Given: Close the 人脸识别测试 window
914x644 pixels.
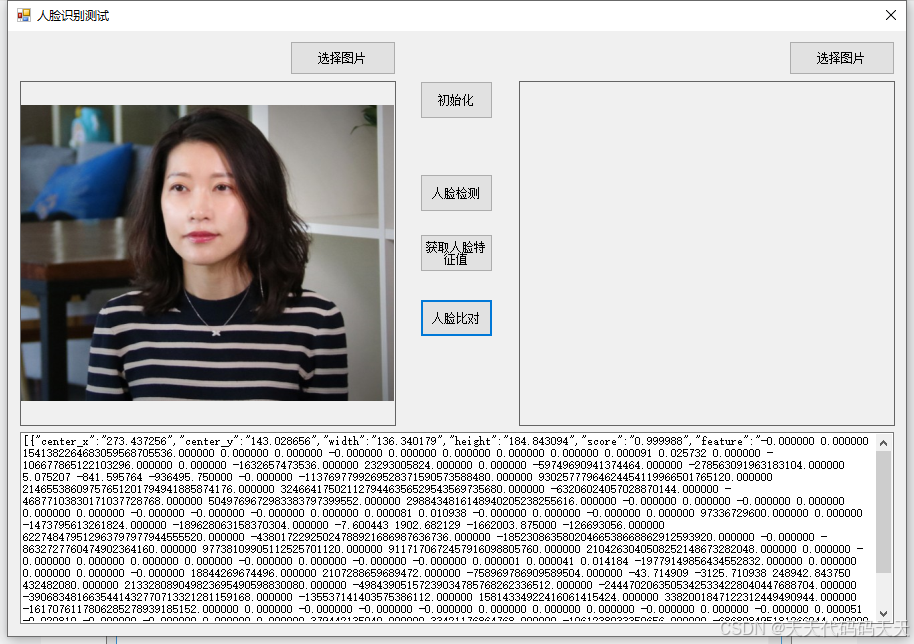Looking at the screenshot, I should [x=891, y=15].
